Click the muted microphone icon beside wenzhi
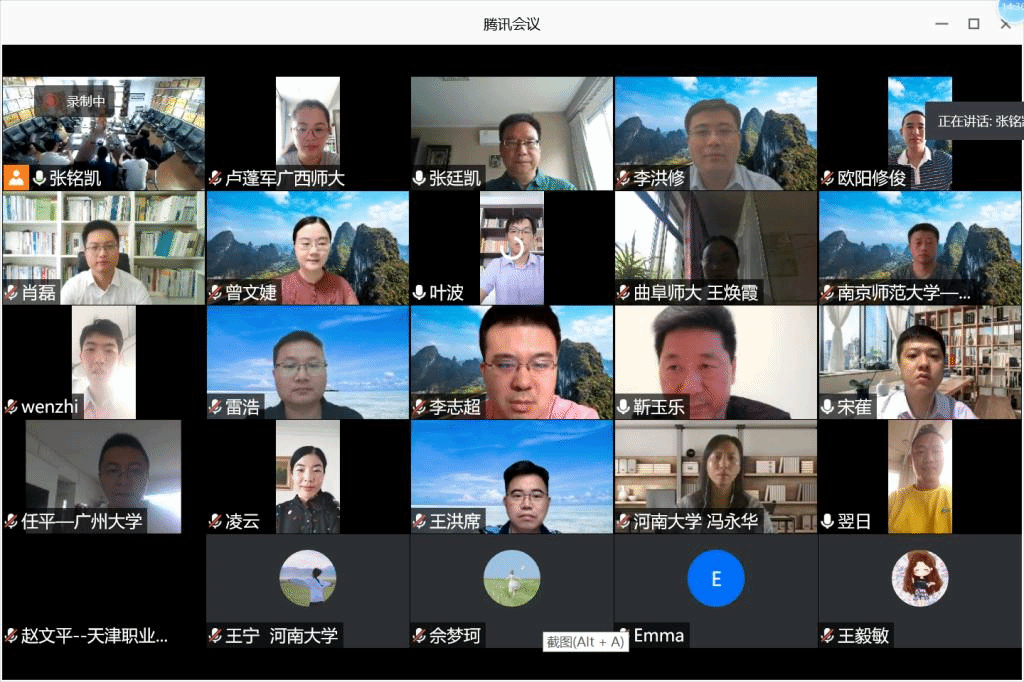Image resolution: width=1024 pixels, height=682 pixels. pos(11,406)
